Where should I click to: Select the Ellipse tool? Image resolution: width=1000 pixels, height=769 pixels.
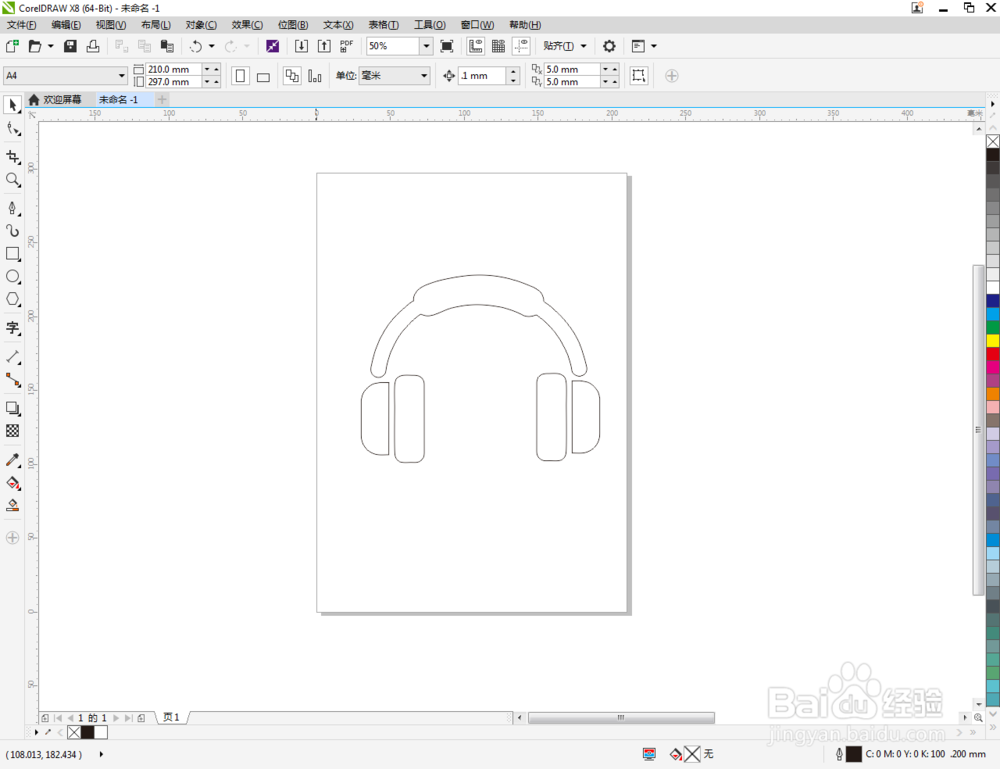point(12,276)
